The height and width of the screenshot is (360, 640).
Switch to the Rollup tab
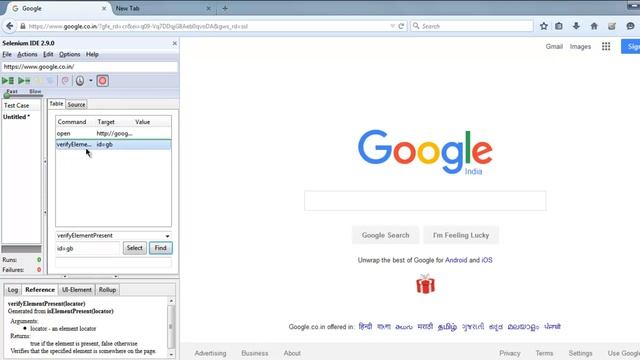point(107,290)
